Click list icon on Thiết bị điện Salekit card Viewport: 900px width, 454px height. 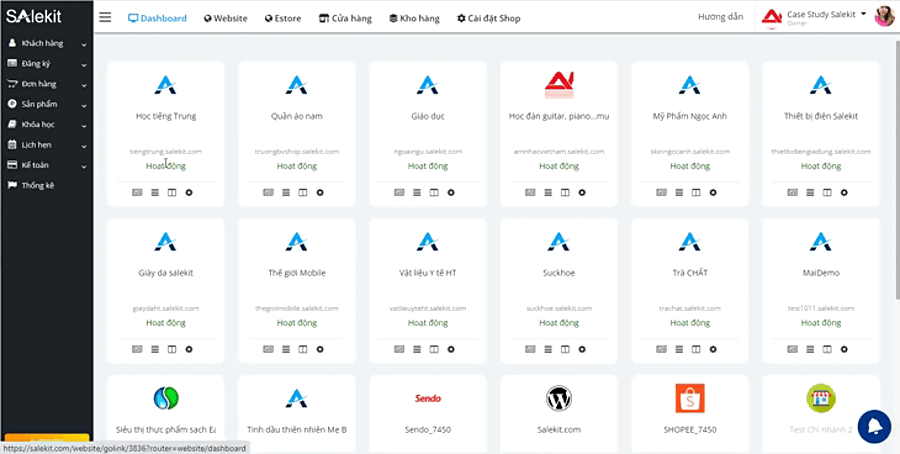[810, 192]
